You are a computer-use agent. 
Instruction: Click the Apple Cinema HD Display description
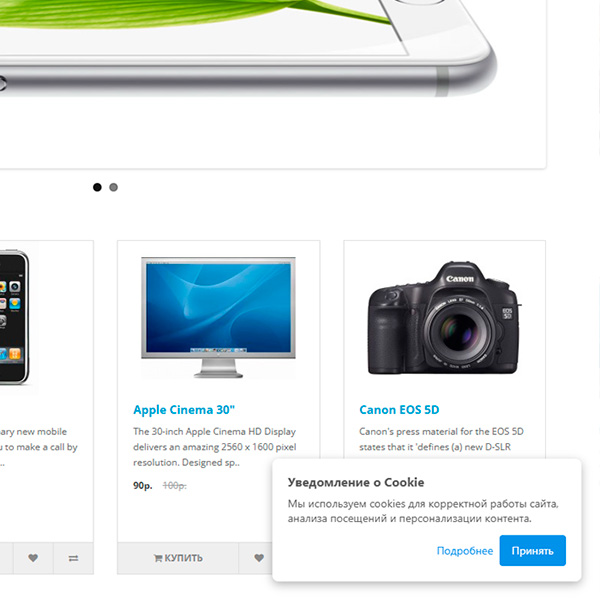coord(215,447)
